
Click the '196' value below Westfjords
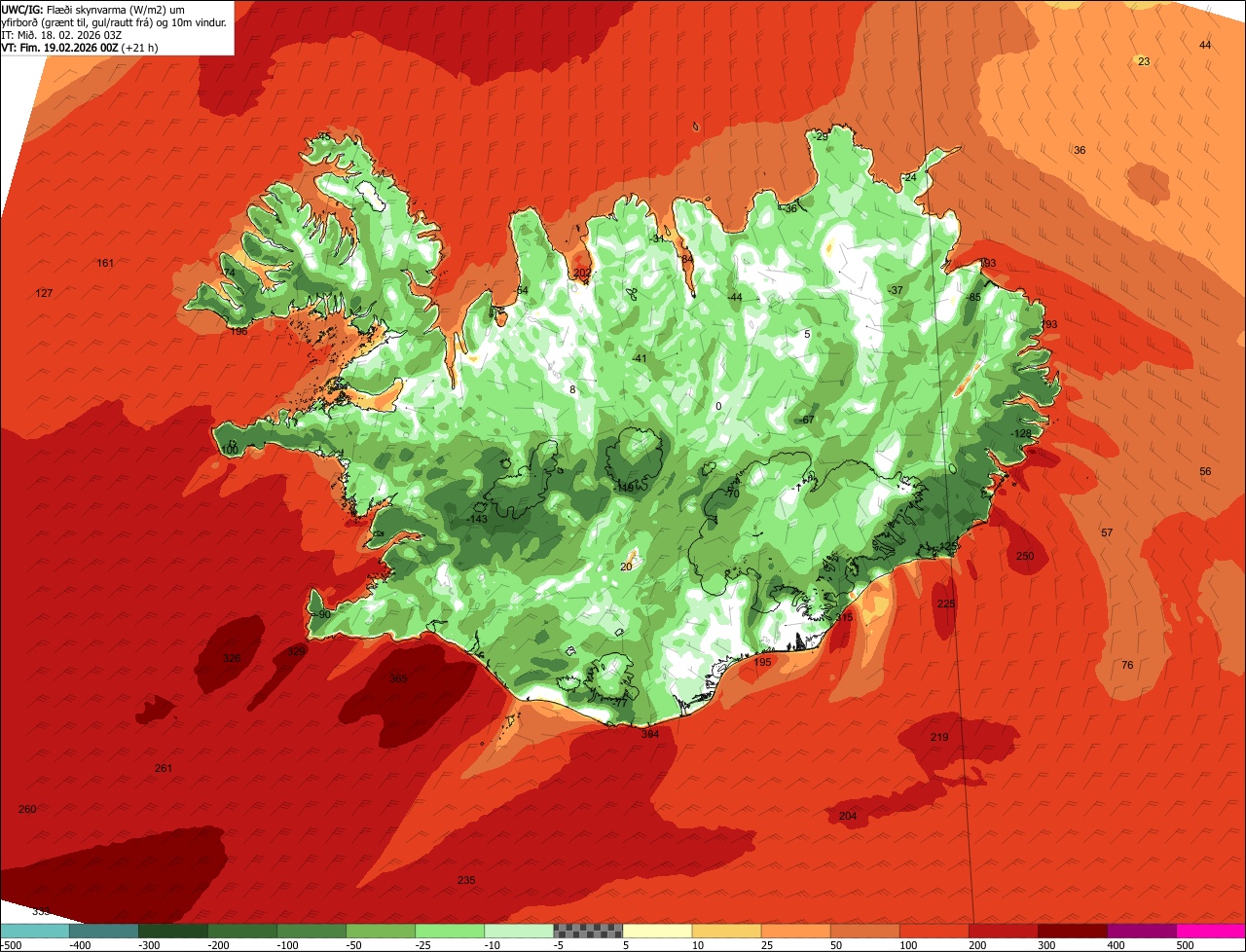coord(238,331)
